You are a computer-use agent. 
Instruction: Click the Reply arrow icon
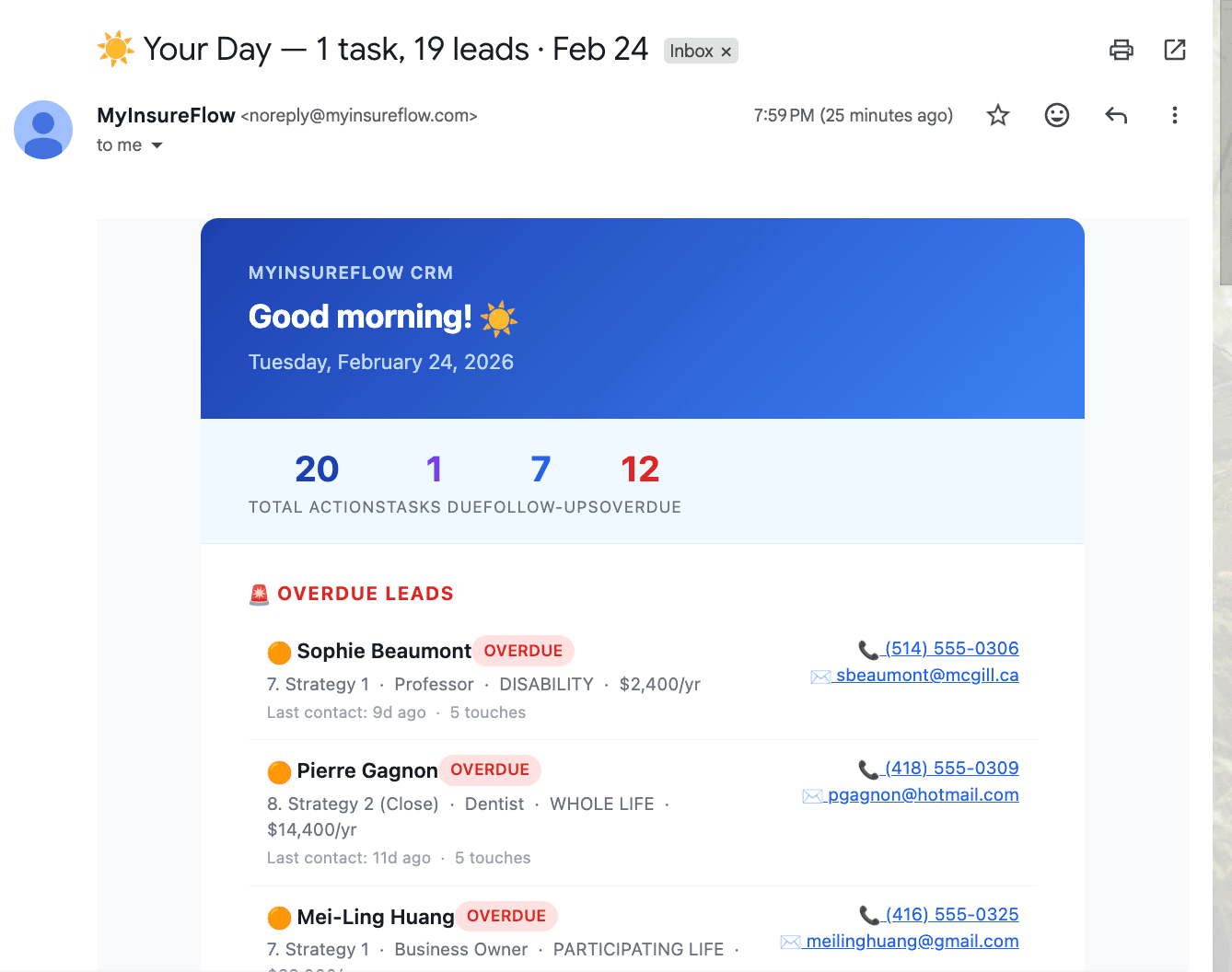pos(1115,115)
